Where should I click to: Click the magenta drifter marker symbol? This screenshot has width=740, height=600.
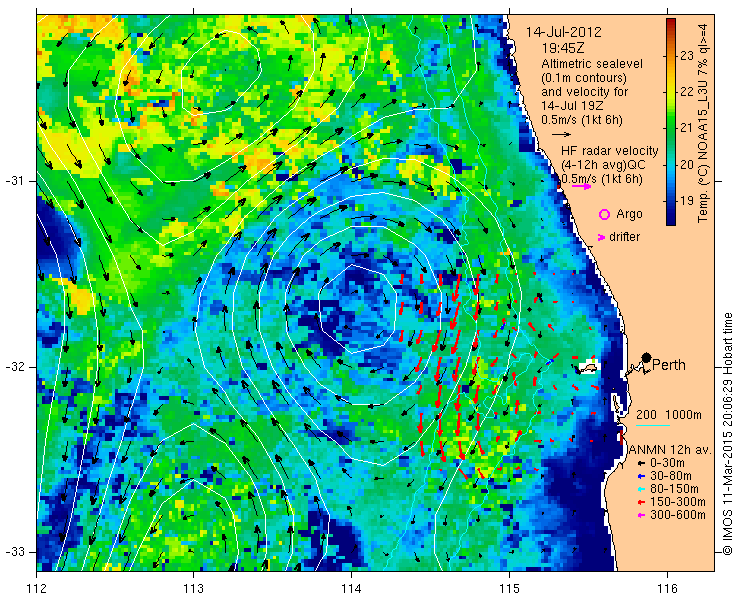tap(601, 237)
